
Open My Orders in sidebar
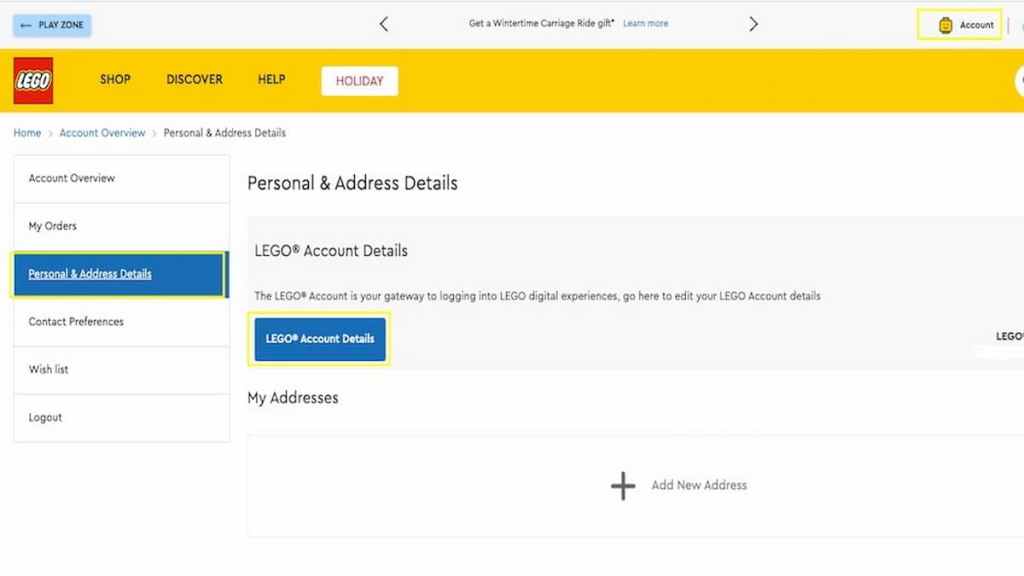pyautogui.click(x=121, y=226)
